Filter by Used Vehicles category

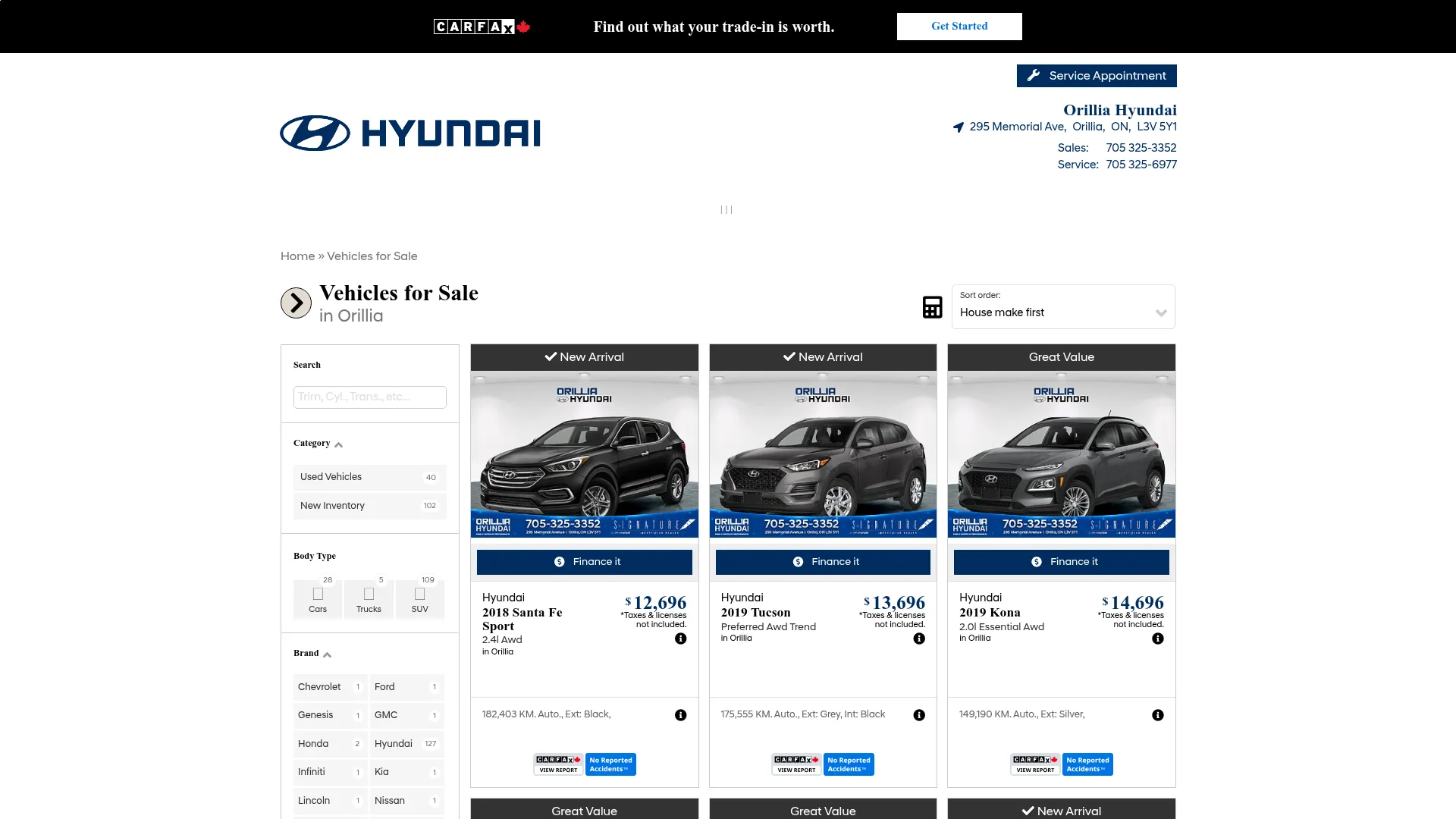coord(370,477)
